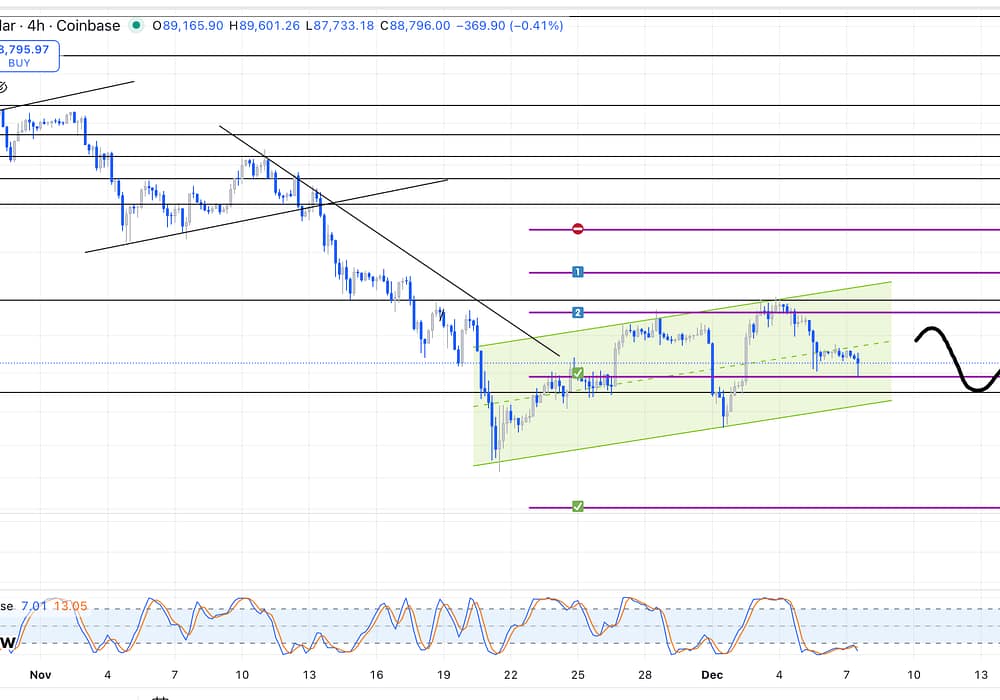The width and height of the screenshot is (1000, 700).
Task: Select the target marker labeled 1
Action: tap(578, 272)
